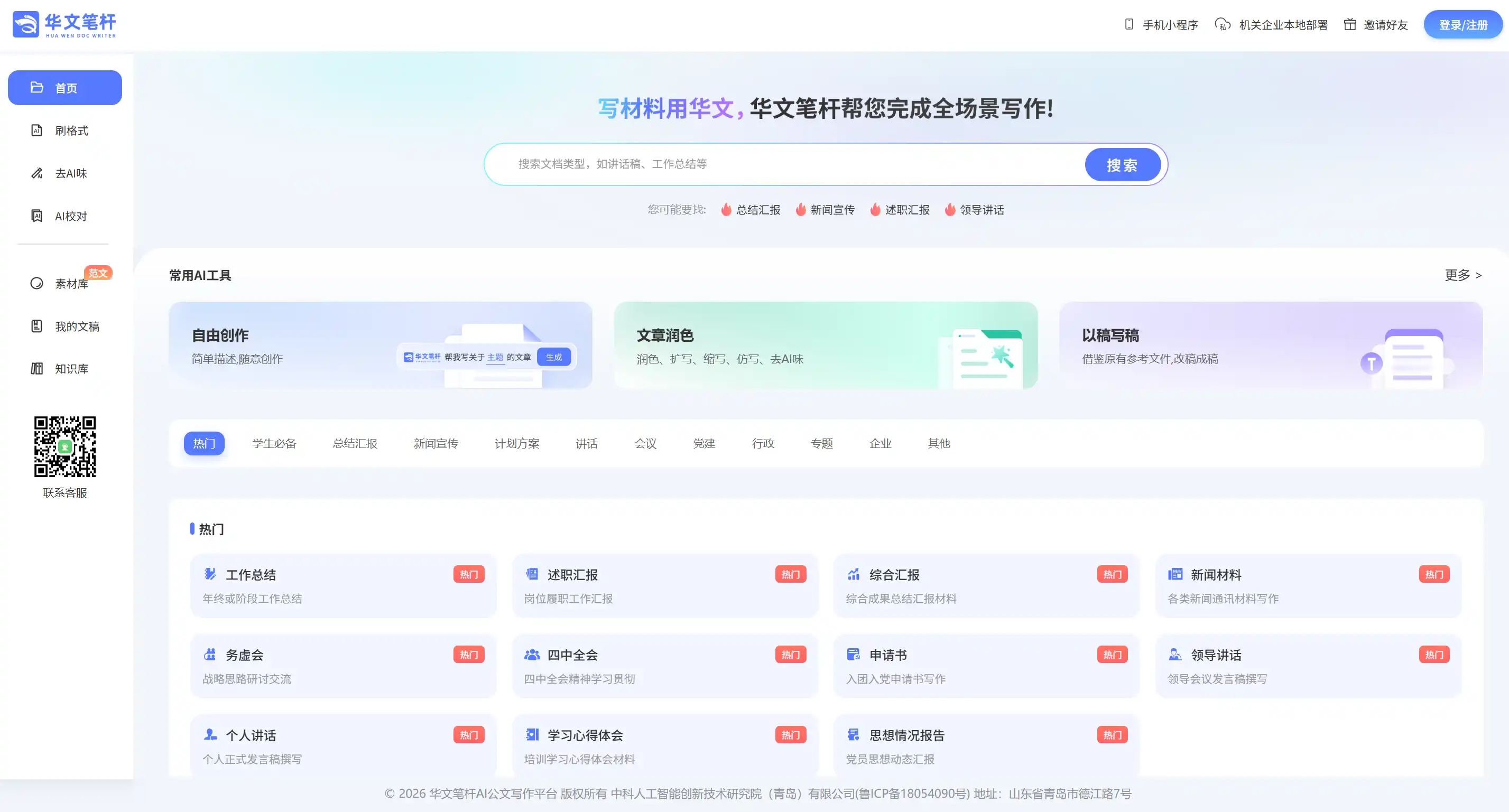This screenshot has width=1509, height=812.
Task: Click 知识库 books icon
Action: click(37, 368)
